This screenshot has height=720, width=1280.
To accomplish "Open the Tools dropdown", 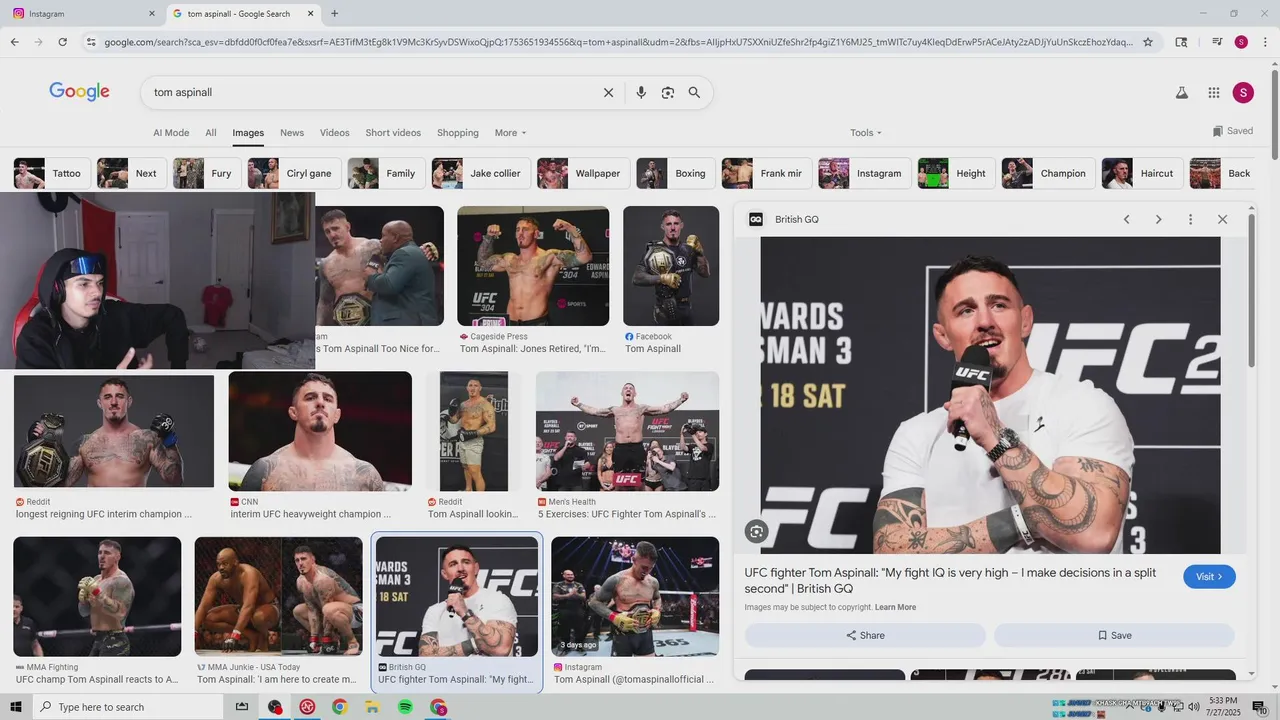I will coord(866,133).
